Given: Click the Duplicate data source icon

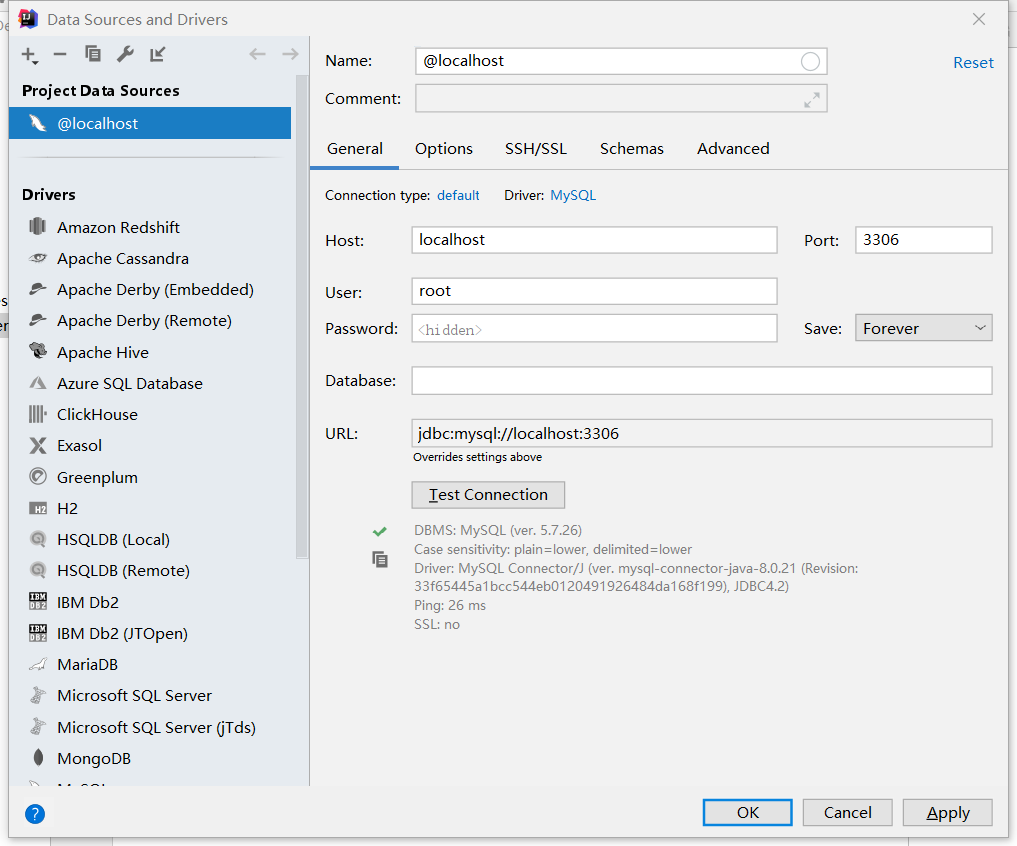Looking at the screenshot, I should 93,55.
